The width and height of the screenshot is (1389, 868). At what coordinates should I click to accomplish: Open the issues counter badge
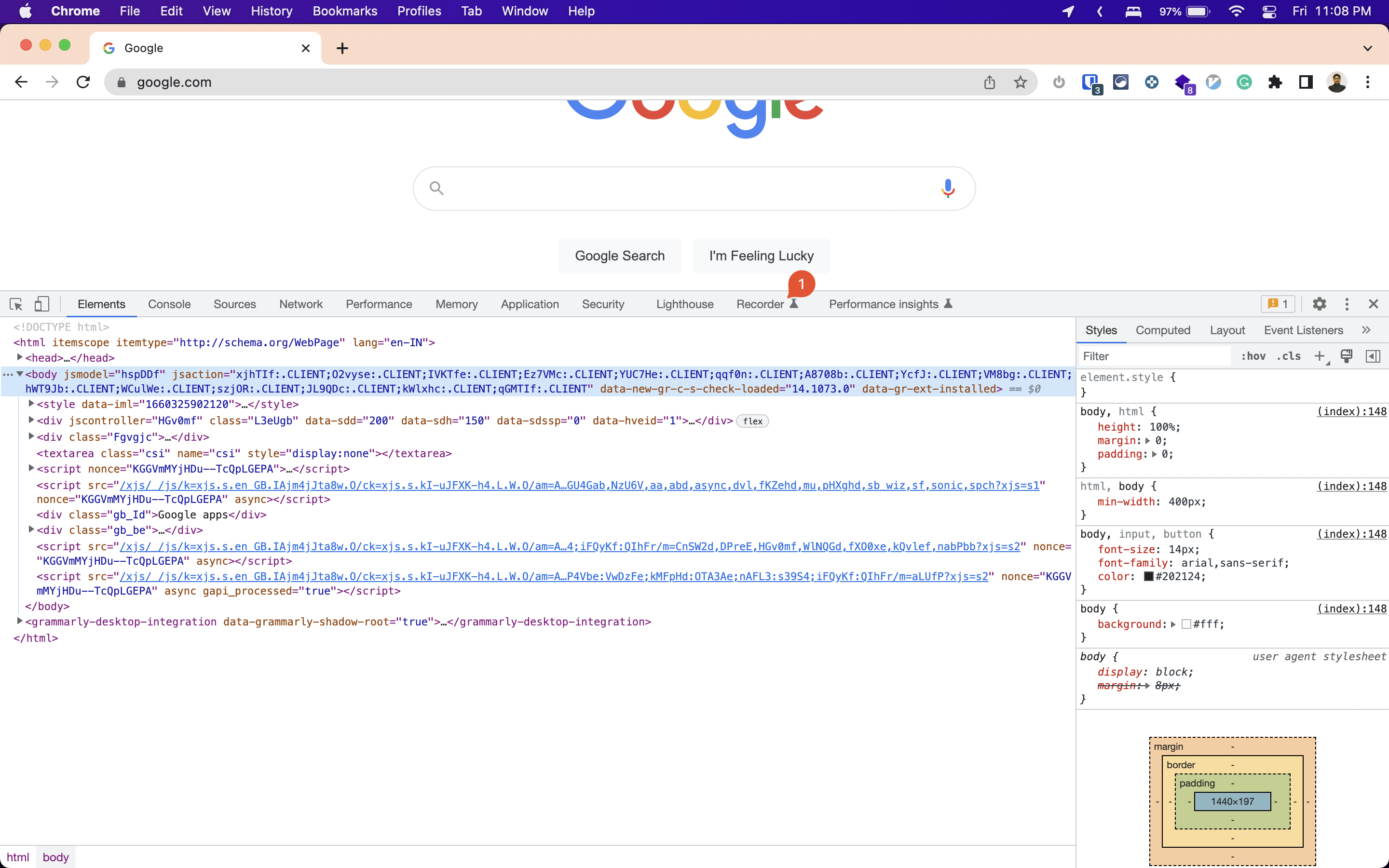[x=1278, y=304]
